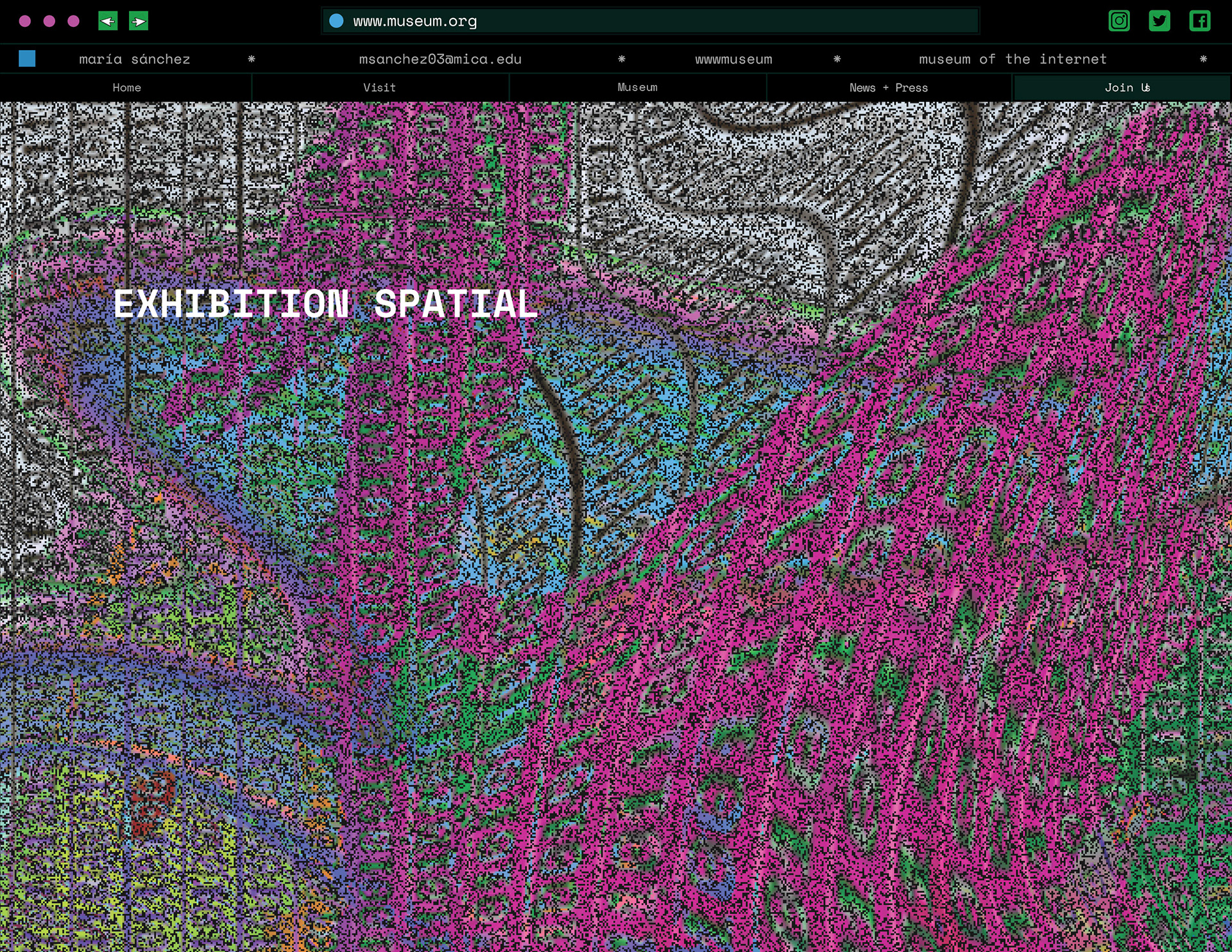Open the Facebook icon link

[1200, 21]
